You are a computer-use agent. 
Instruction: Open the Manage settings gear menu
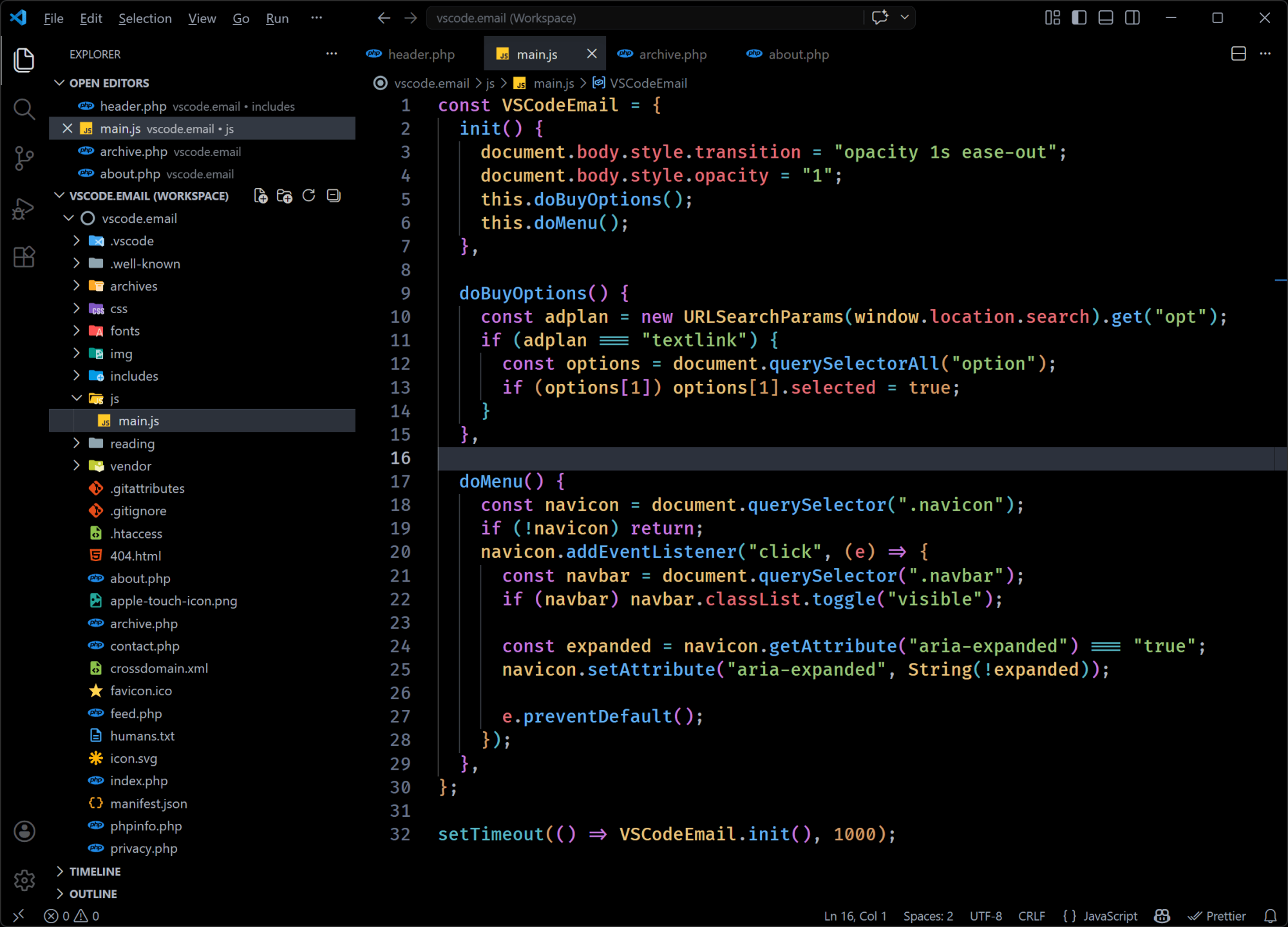point(24,880)
